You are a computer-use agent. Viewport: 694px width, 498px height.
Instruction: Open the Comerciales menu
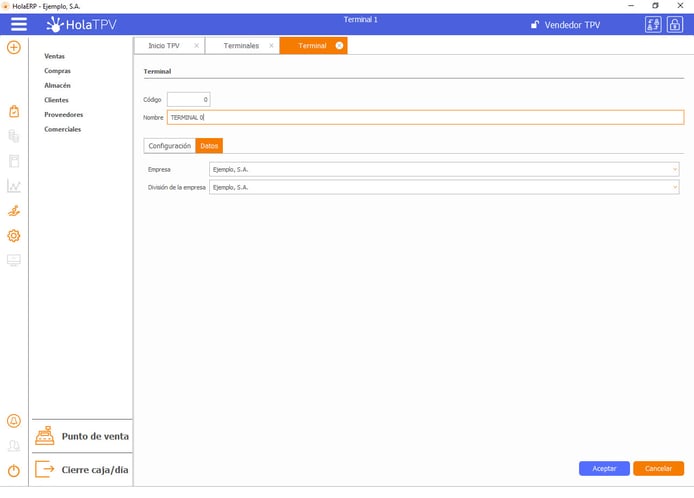tap(62, 129)
